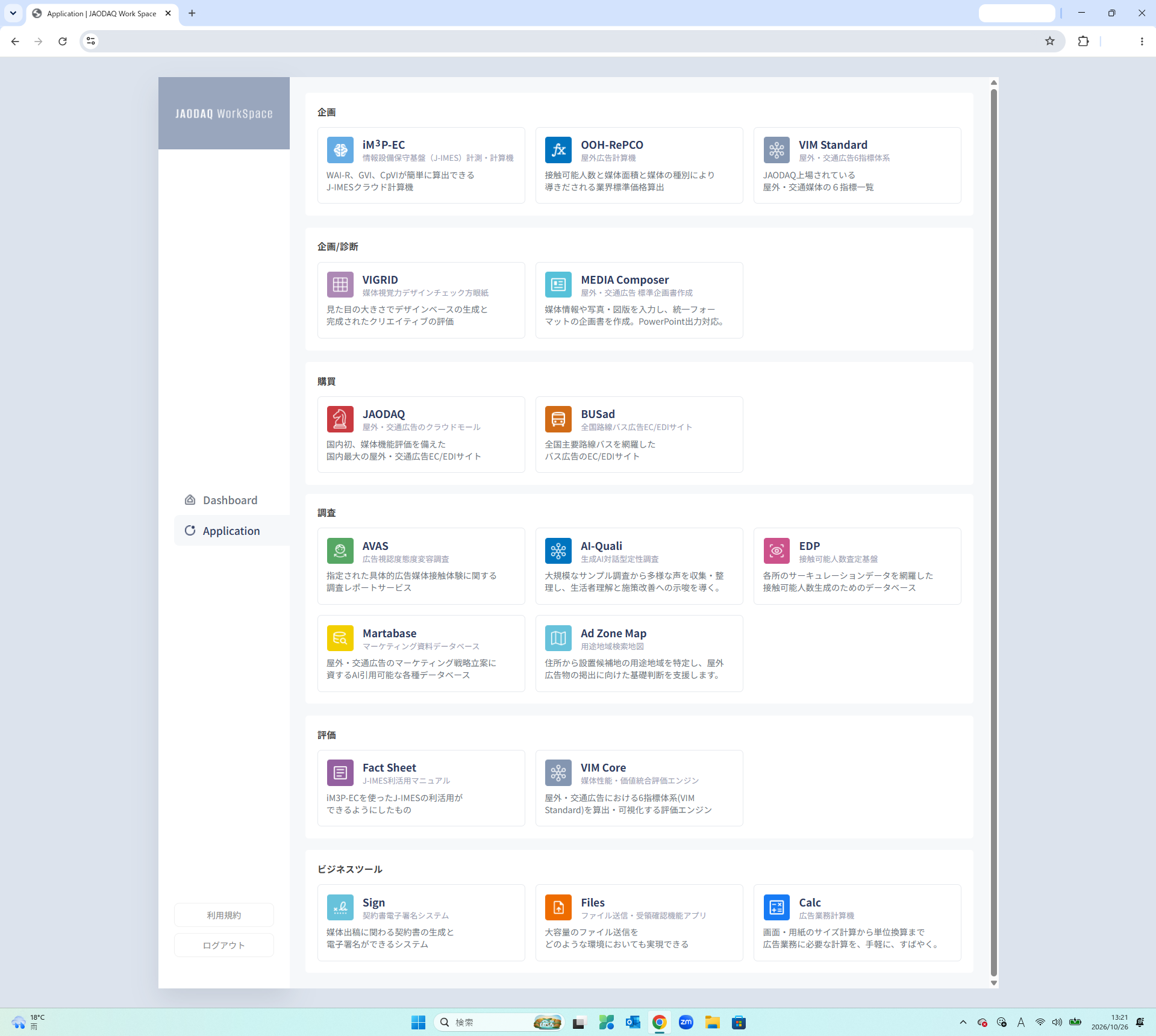Viewport: 1156px width, 1036px height.
Task: Click the page scrollbar thumb
Action: click(994, 533)
